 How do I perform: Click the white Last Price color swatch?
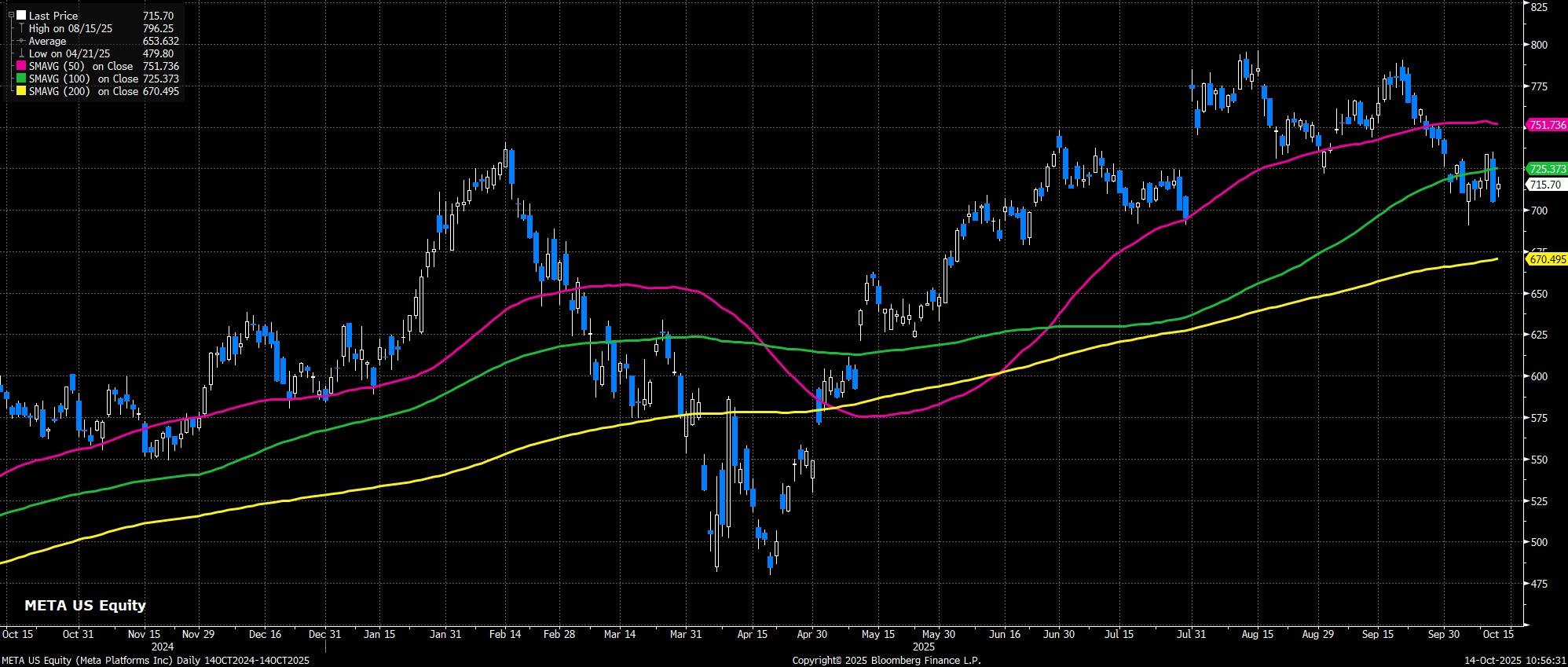[21, 16]
